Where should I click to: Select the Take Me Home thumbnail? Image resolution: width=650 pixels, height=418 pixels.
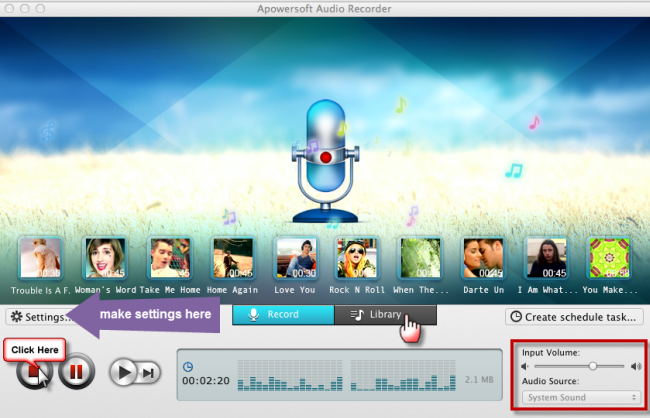click(170, 258)
